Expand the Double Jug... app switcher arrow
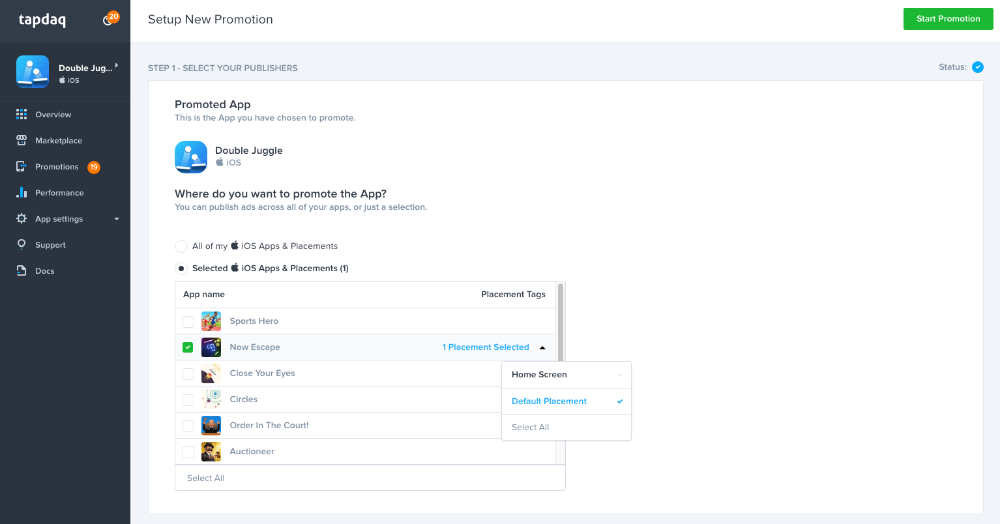This screenshot has height=524, width=1000. 116,65
